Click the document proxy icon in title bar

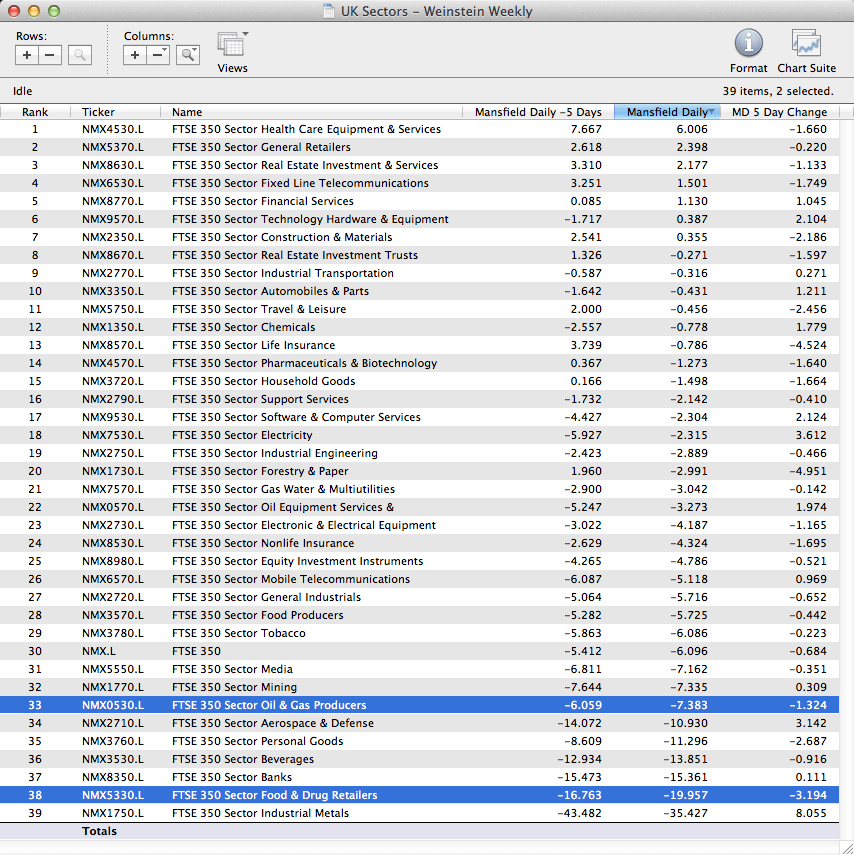(x=329, y=12)
